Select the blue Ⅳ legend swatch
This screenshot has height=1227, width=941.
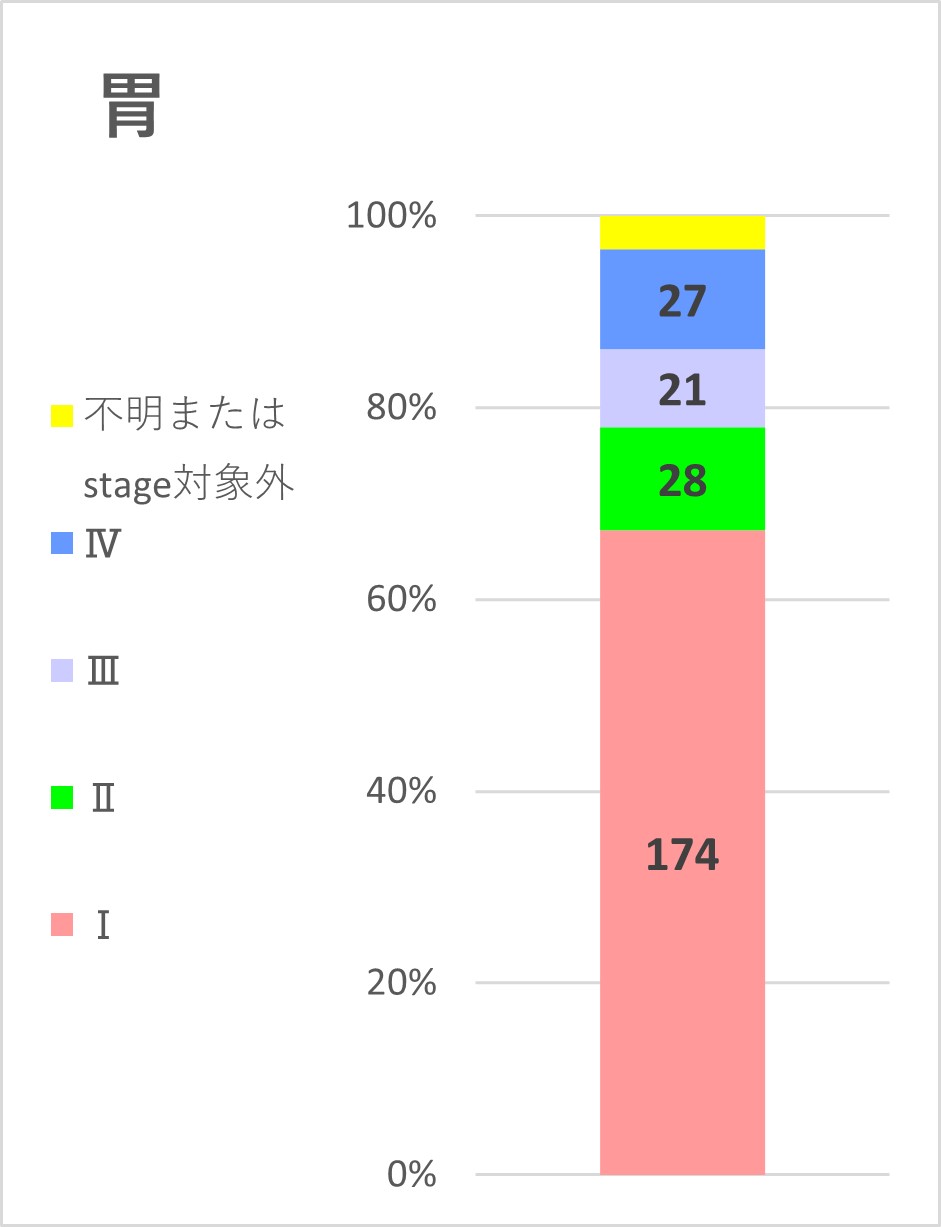62,543
